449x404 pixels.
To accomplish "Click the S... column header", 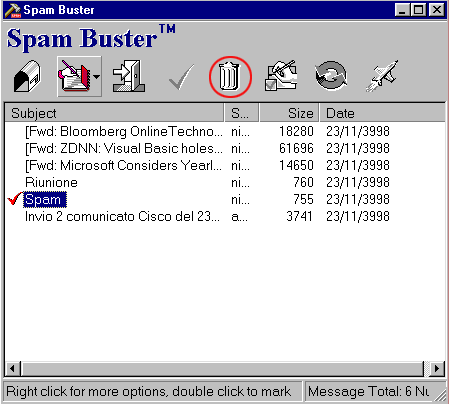I will (x=242, y=113).
